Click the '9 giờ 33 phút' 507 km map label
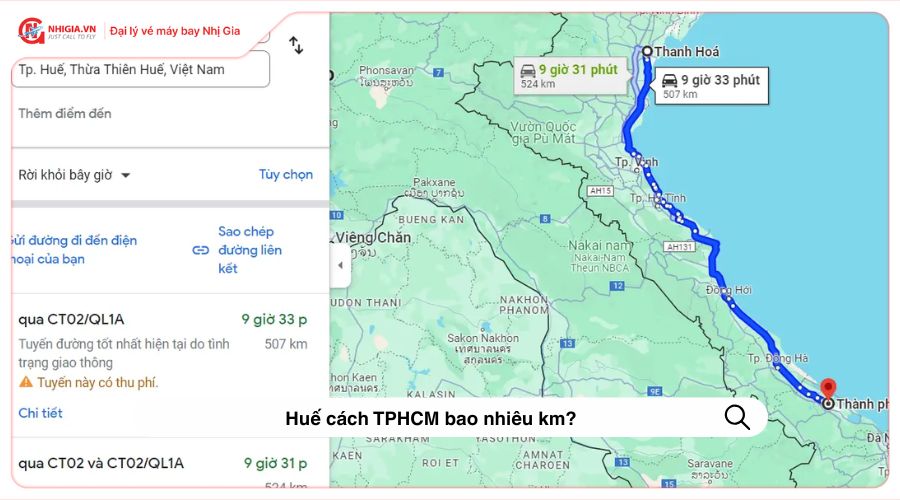 [x=712, y=86]
